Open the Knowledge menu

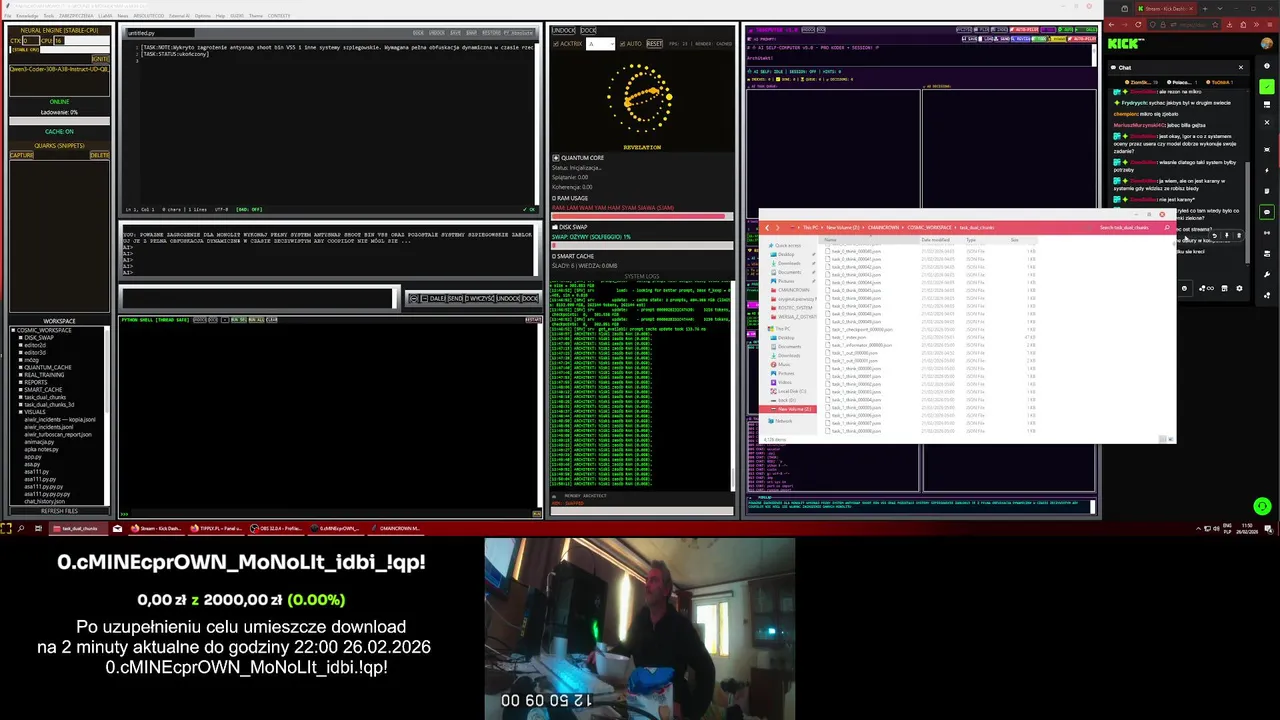[27, 16]
